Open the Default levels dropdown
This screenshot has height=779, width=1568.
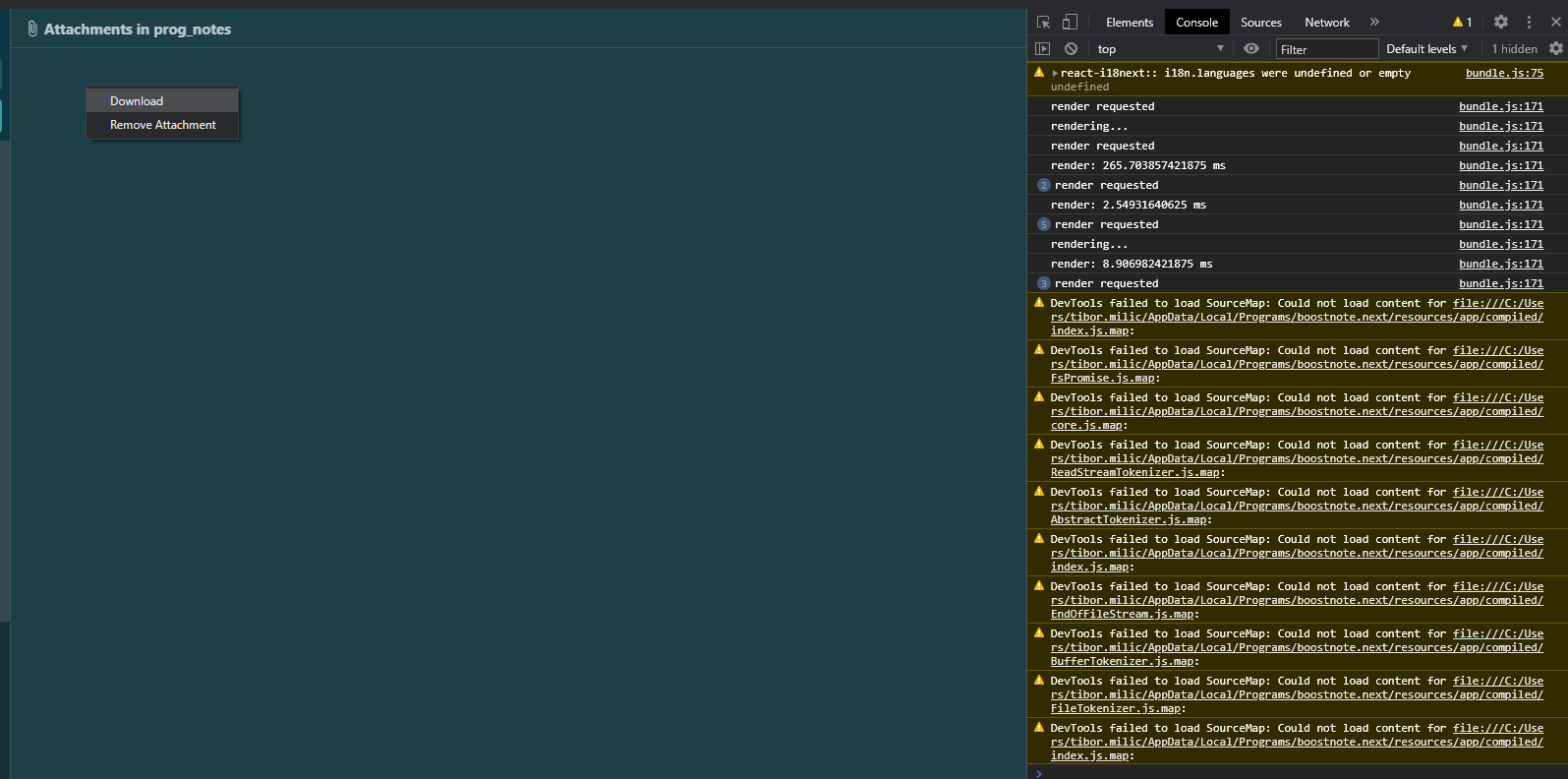1426,49
